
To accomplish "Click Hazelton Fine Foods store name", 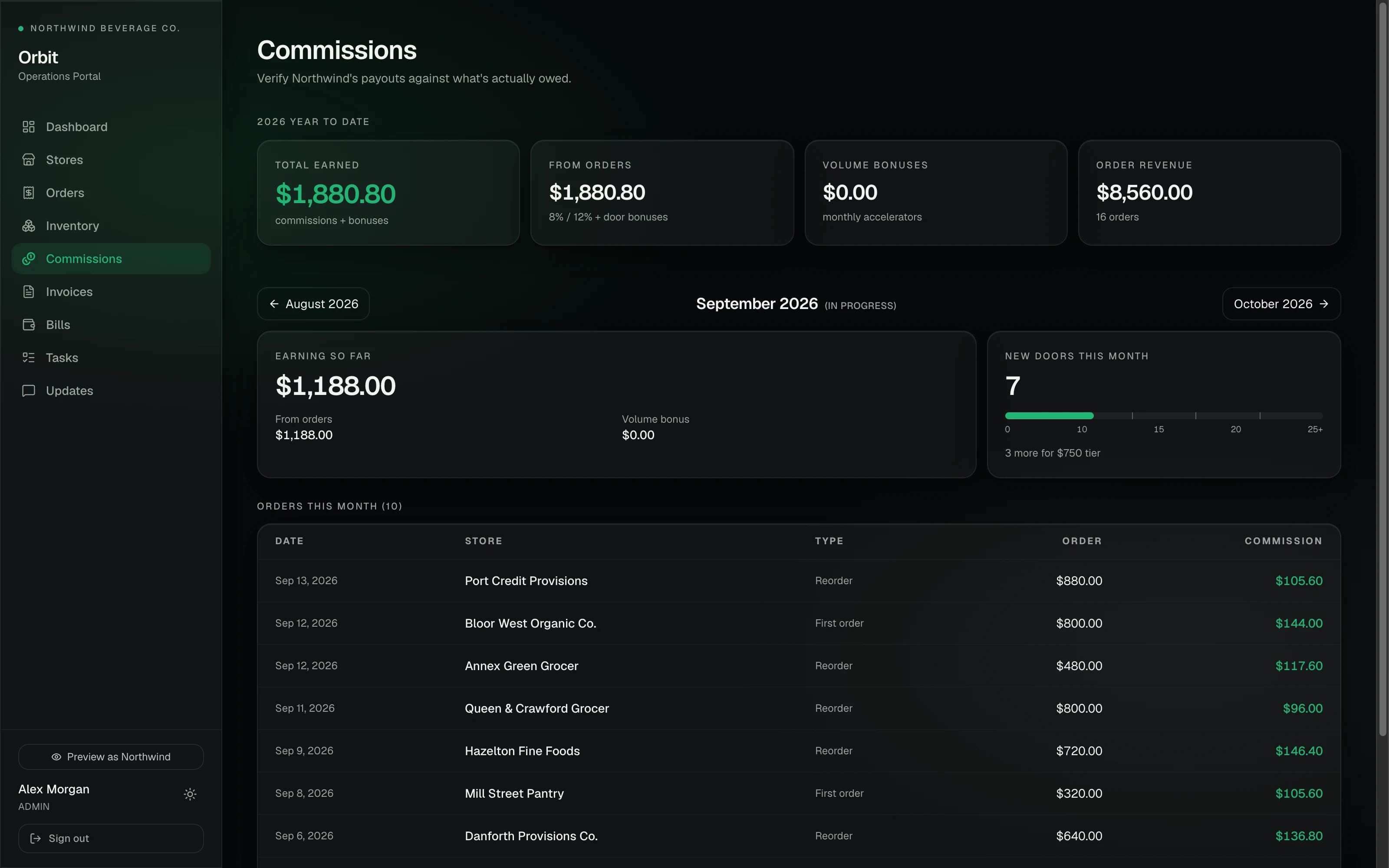I will (x=522, y=751).
